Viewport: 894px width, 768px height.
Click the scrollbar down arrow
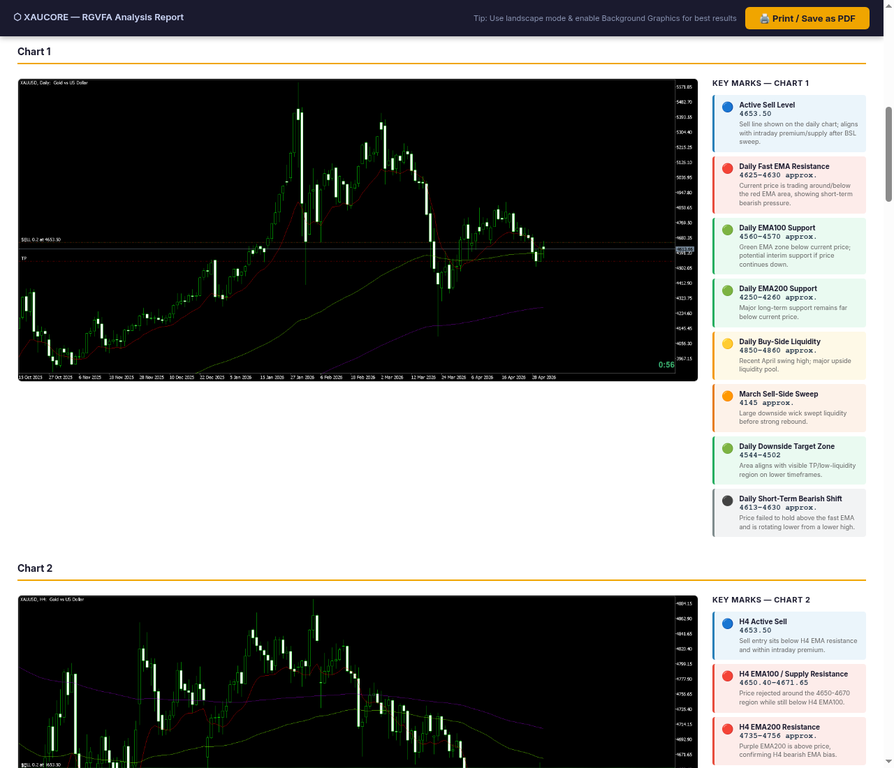888,762
